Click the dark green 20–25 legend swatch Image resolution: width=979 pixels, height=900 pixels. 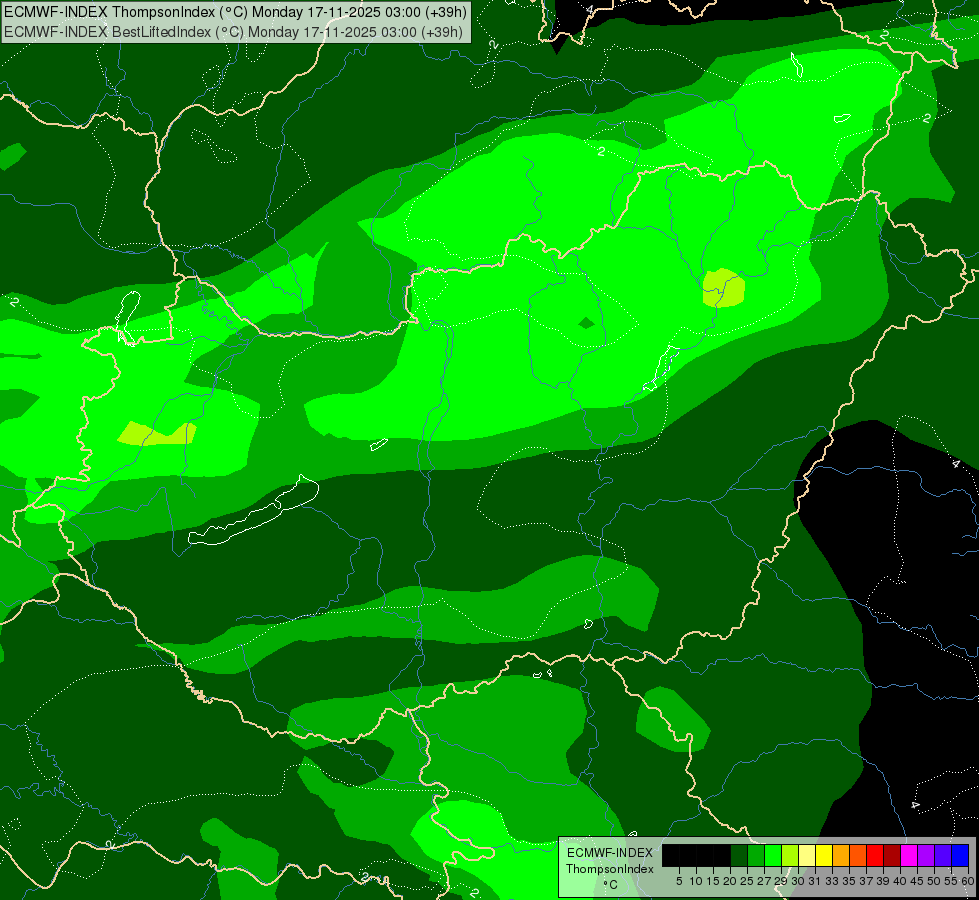point(739,856)
